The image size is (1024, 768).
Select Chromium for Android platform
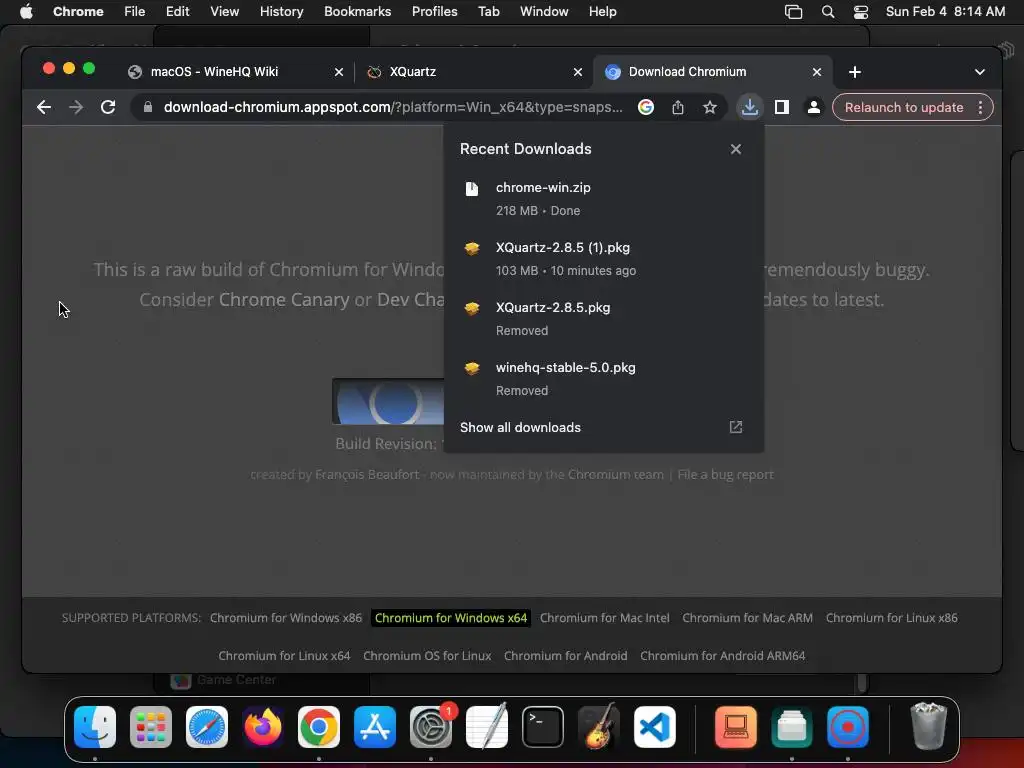click(x=565, y=656)
